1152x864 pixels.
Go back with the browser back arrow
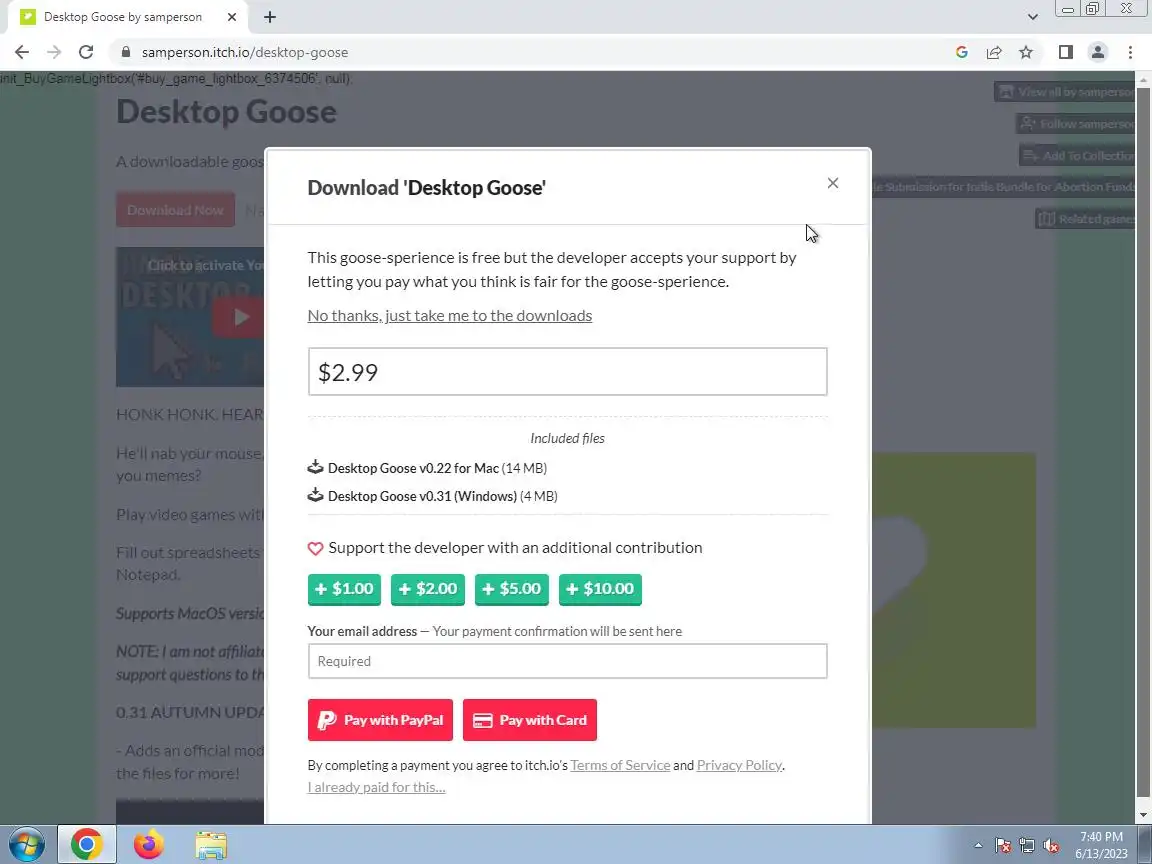[x=22, y=52]
